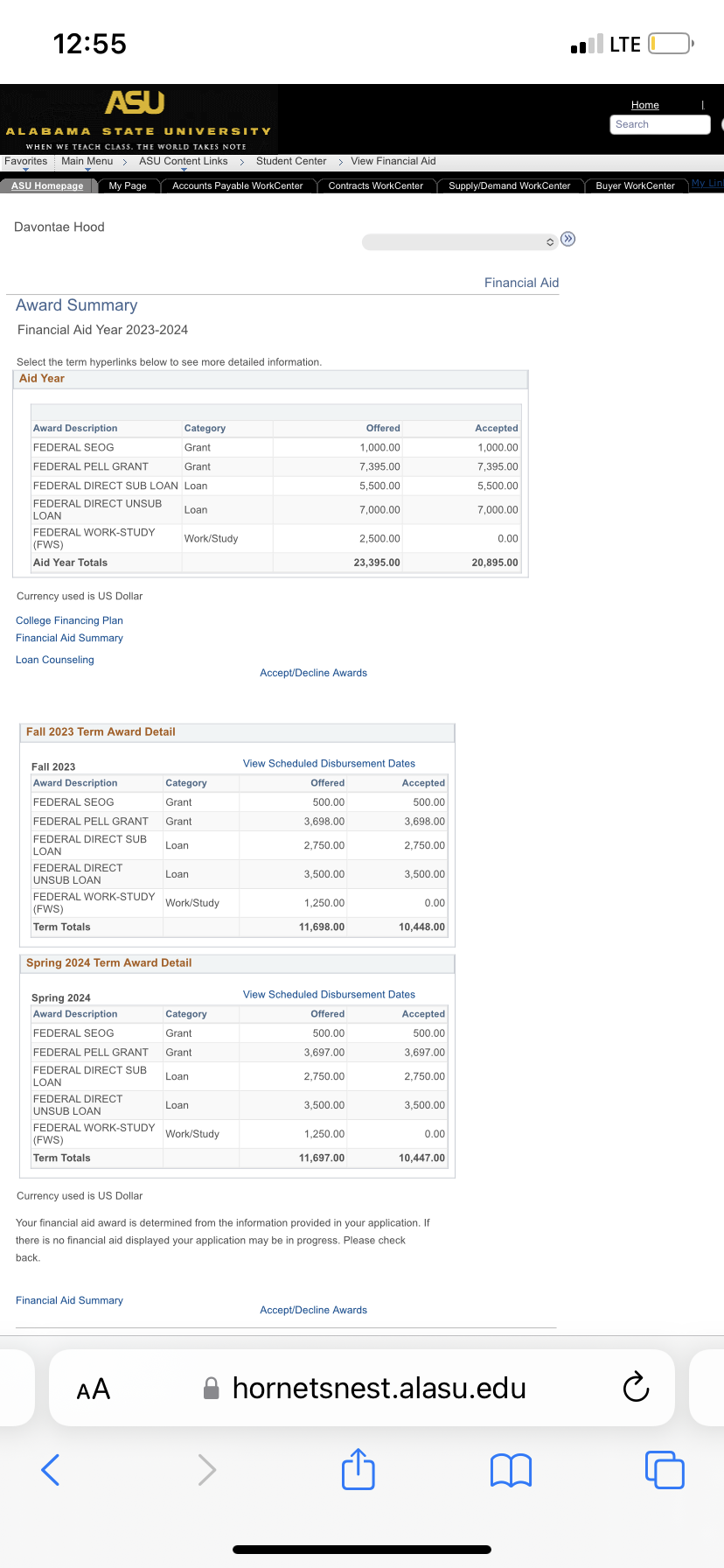724x1568 pixels.
Task: Click the 3,697.00 offered Pell amount for Spring
Action: (x=324, y=1053)
